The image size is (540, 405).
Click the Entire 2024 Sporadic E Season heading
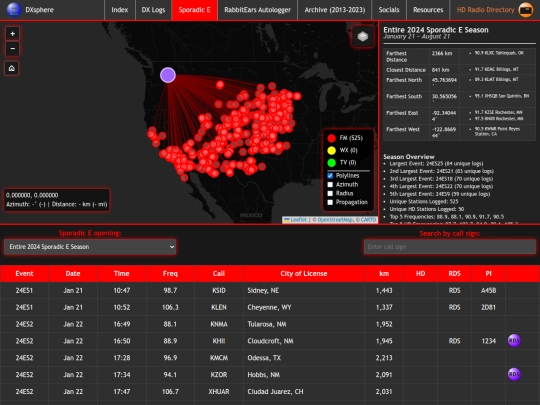coord(436,30)
